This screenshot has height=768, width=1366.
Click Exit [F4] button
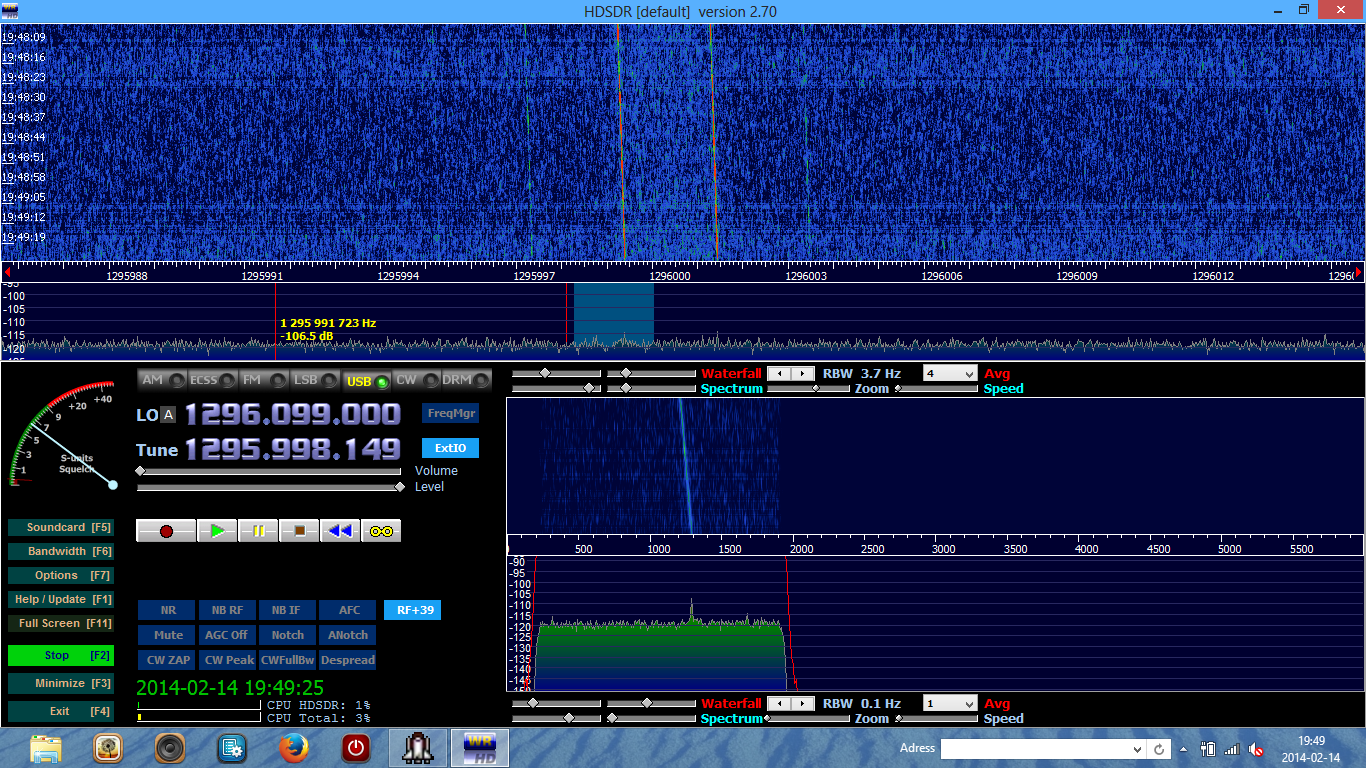60,711
